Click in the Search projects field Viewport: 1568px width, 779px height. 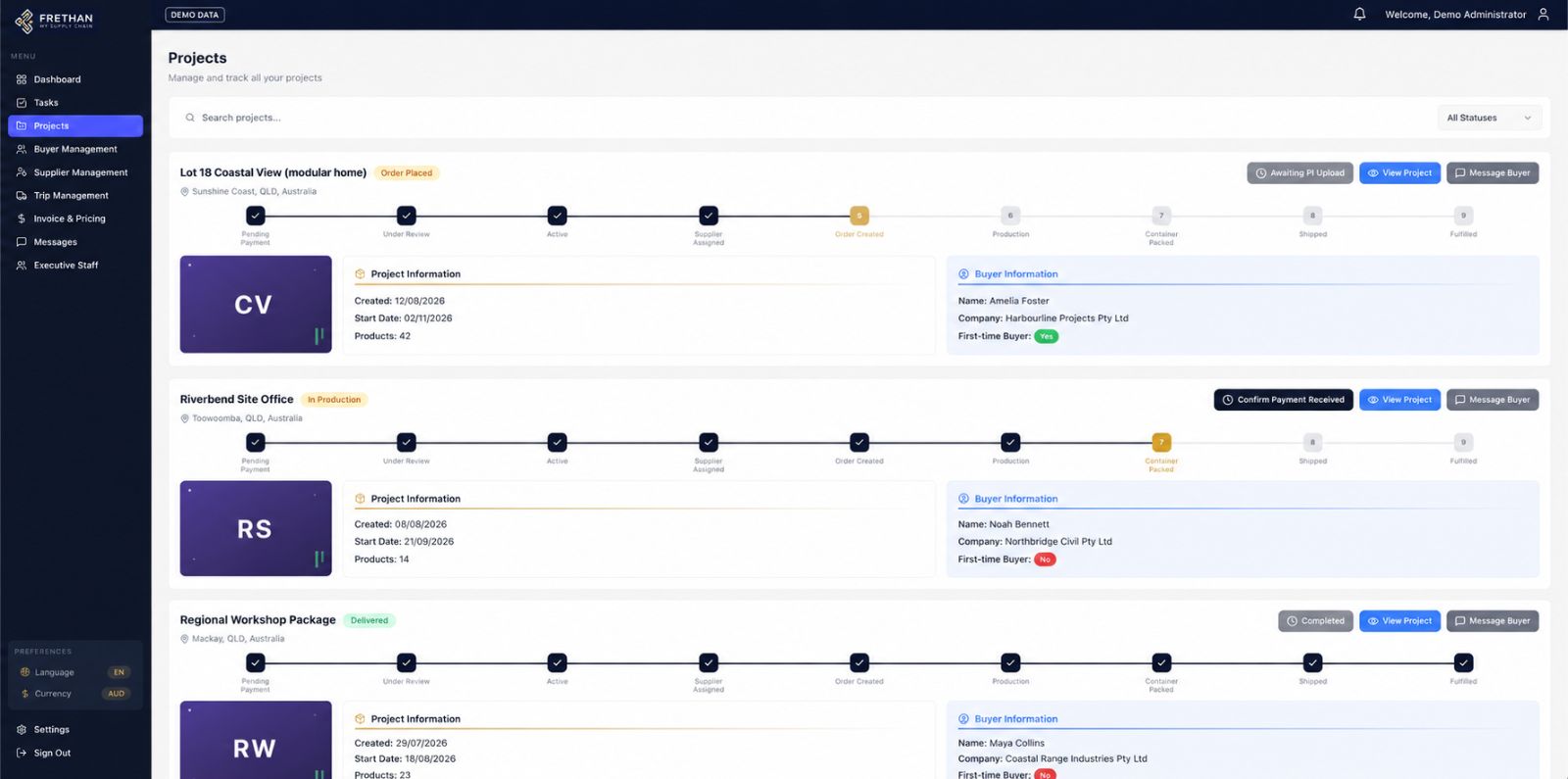(804, 118)
